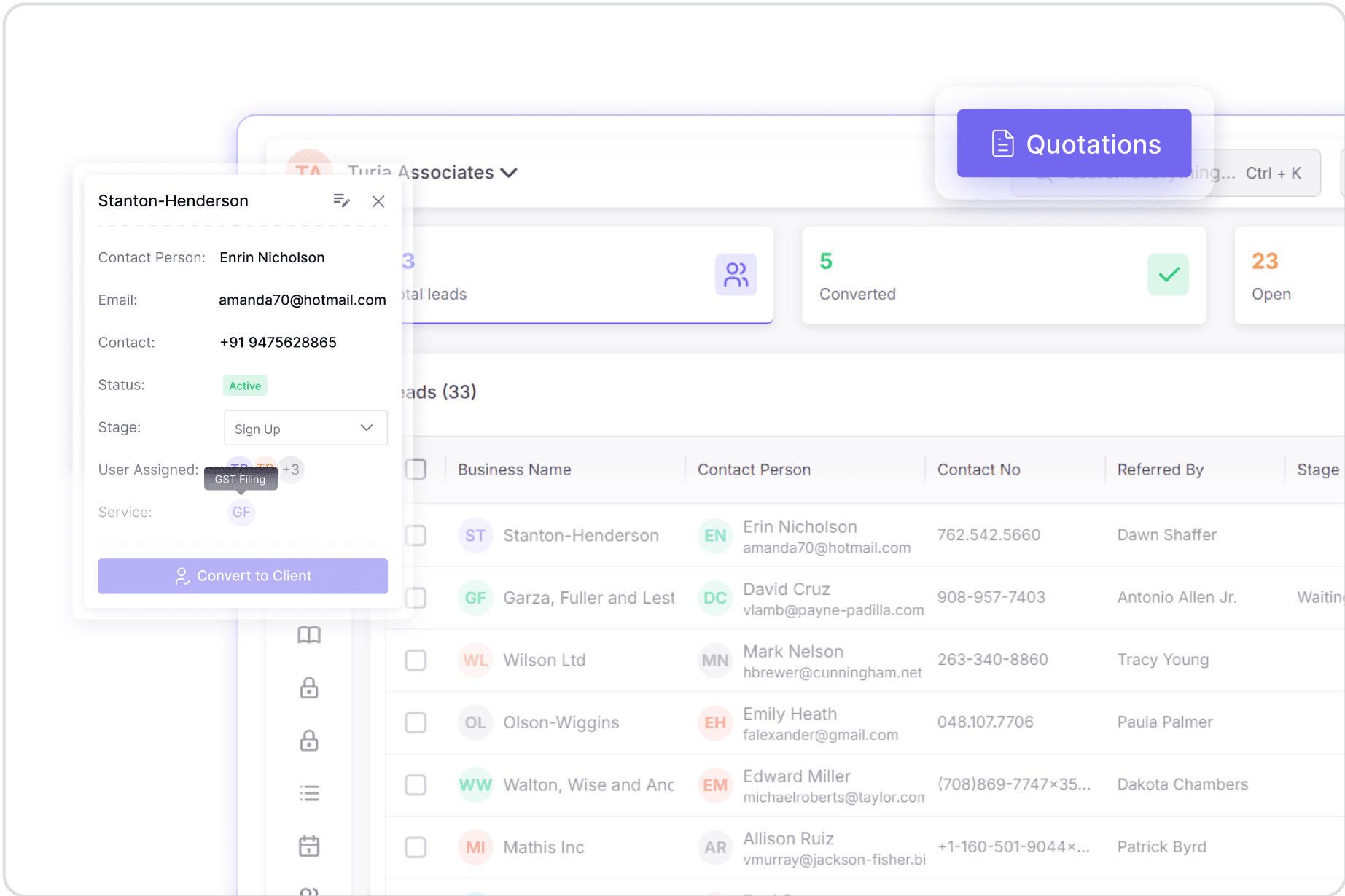Click the Dakota Chambers cell
This screenshot has height=896, width=1345.
tap(1183, 784)
